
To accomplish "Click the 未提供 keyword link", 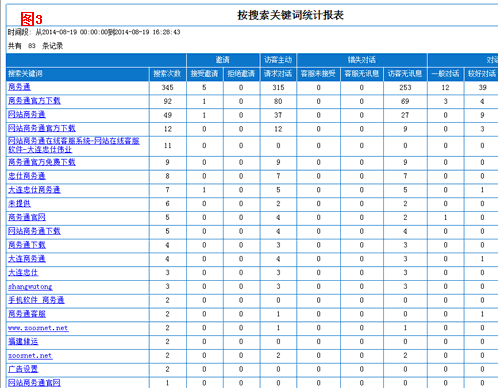I will [x=19, y=204].
